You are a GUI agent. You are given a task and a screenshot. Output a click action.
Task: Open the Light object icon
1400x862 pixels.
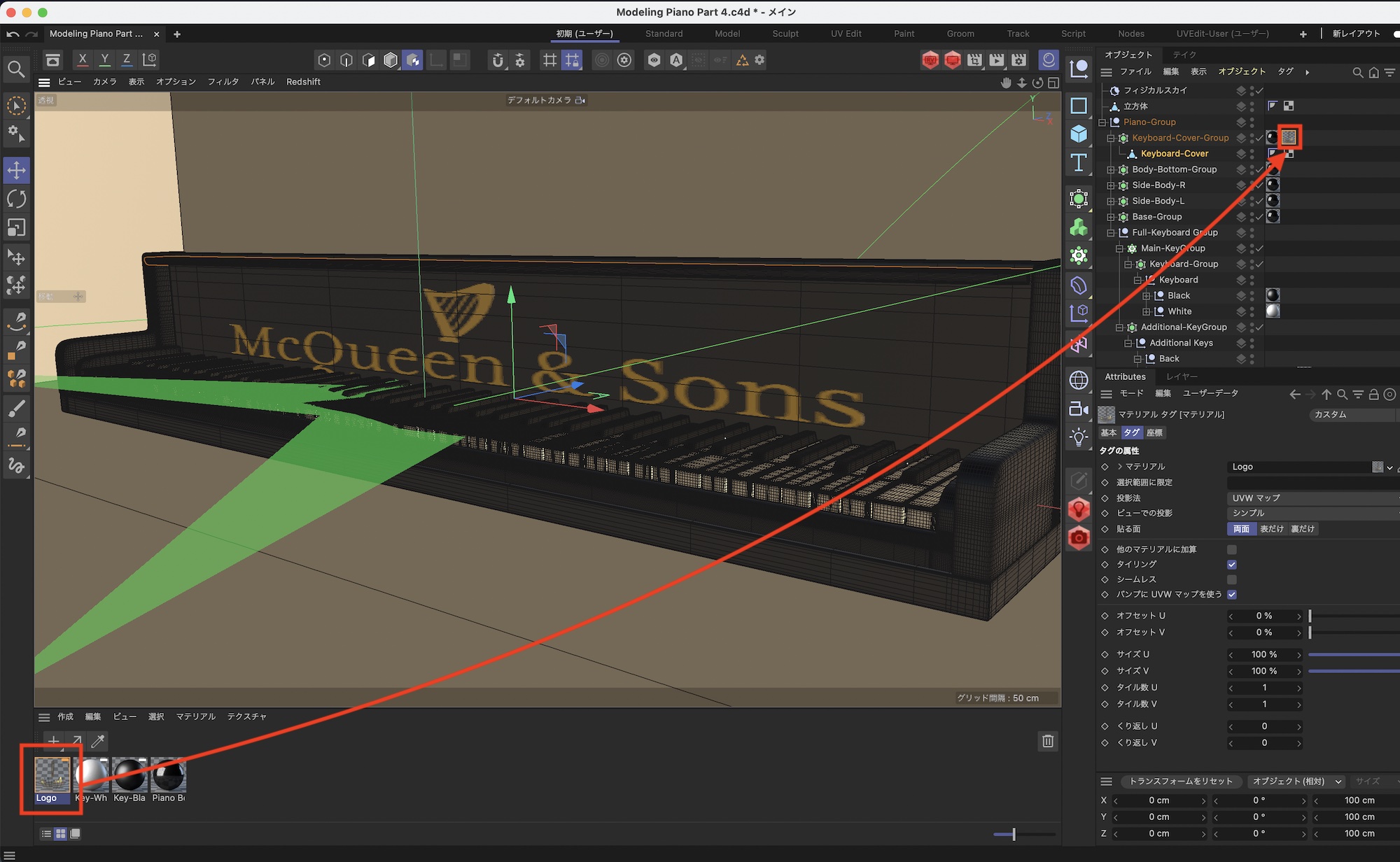pos(1079,438)
